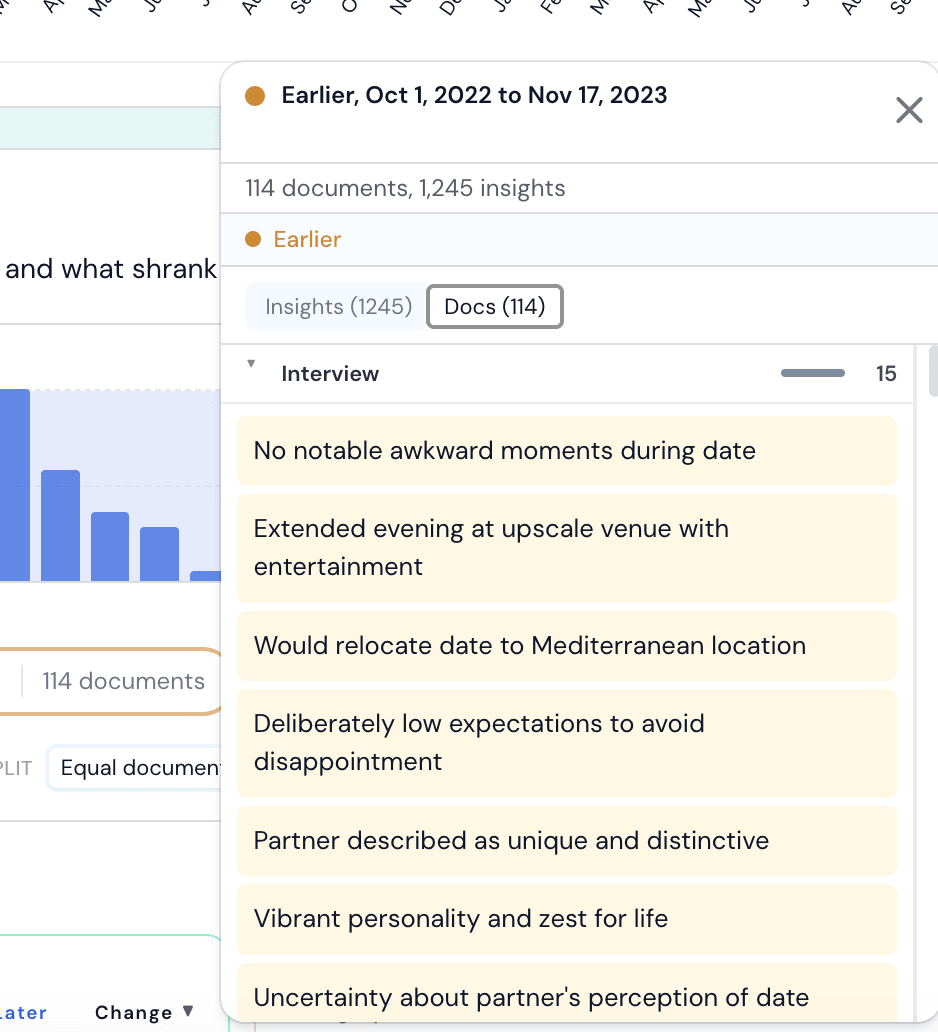Sort by the Change column arrow
This screenshot has height=1032, width=938.
coord(188,1011)
